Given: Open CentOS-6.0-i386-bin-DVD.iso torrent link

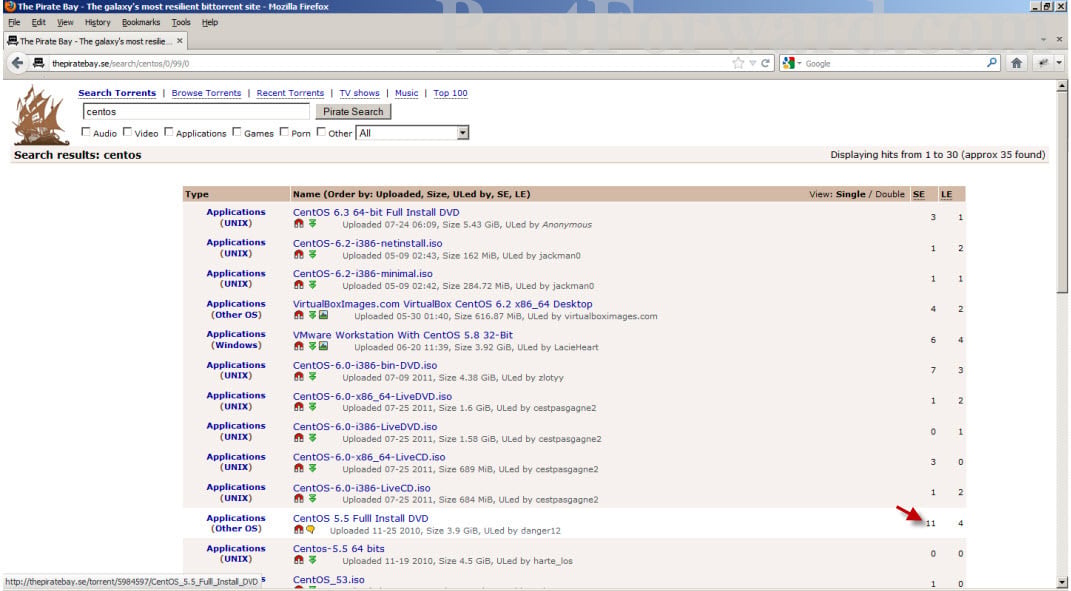Looking at the screenshot, I should (365, 366).
